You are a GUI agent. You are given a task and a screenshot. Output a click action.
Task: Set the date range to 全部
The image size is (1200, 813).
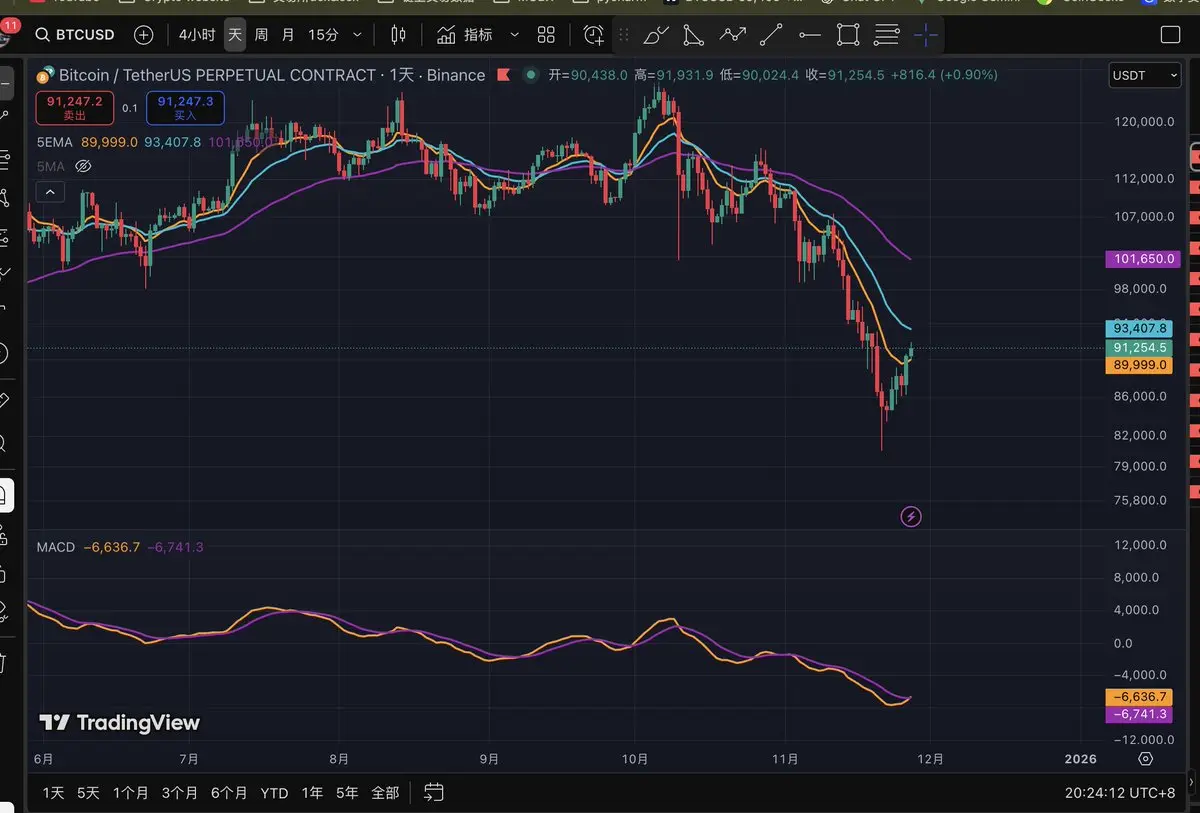pyautogui.click(x=385, y=793)
